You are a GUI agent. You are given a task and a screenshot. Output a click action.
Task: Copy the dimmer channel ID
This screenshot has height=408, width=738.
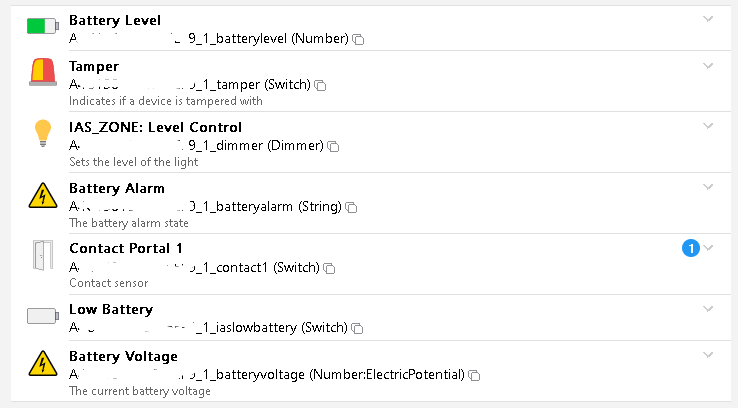[x=333, y=147]
